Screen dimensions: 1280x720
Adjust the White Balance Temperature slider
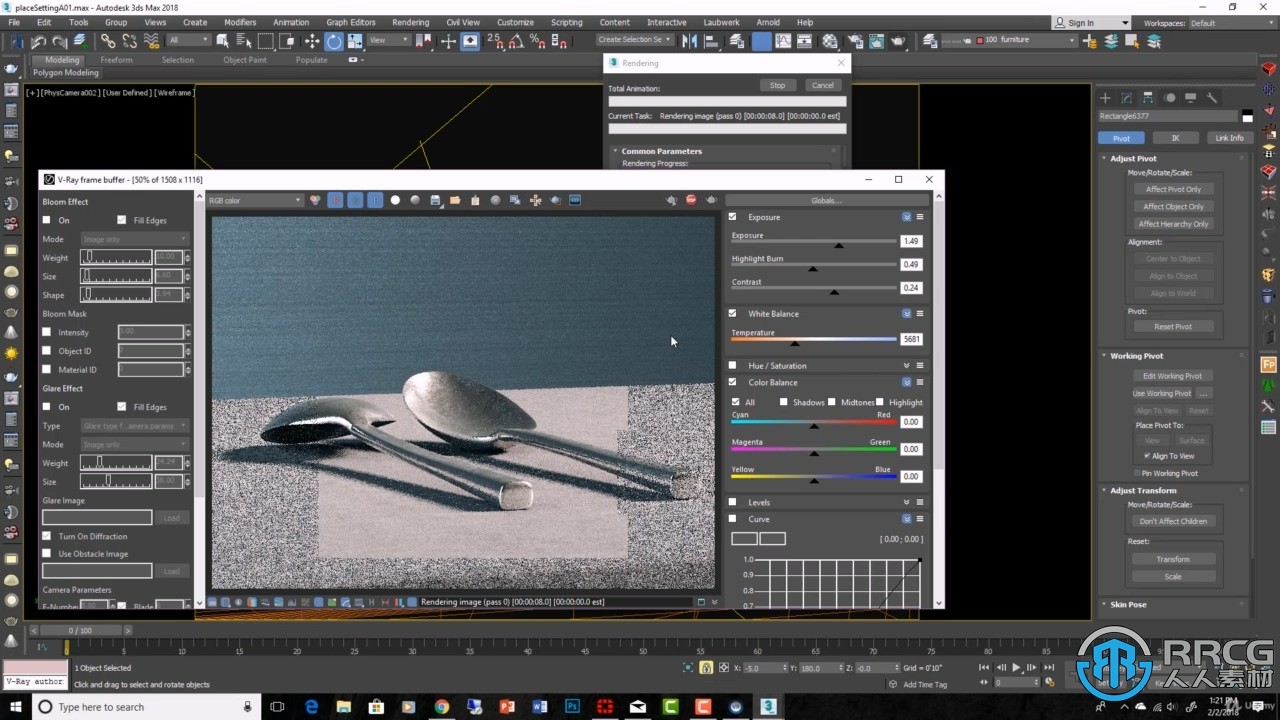click(795, 341)
